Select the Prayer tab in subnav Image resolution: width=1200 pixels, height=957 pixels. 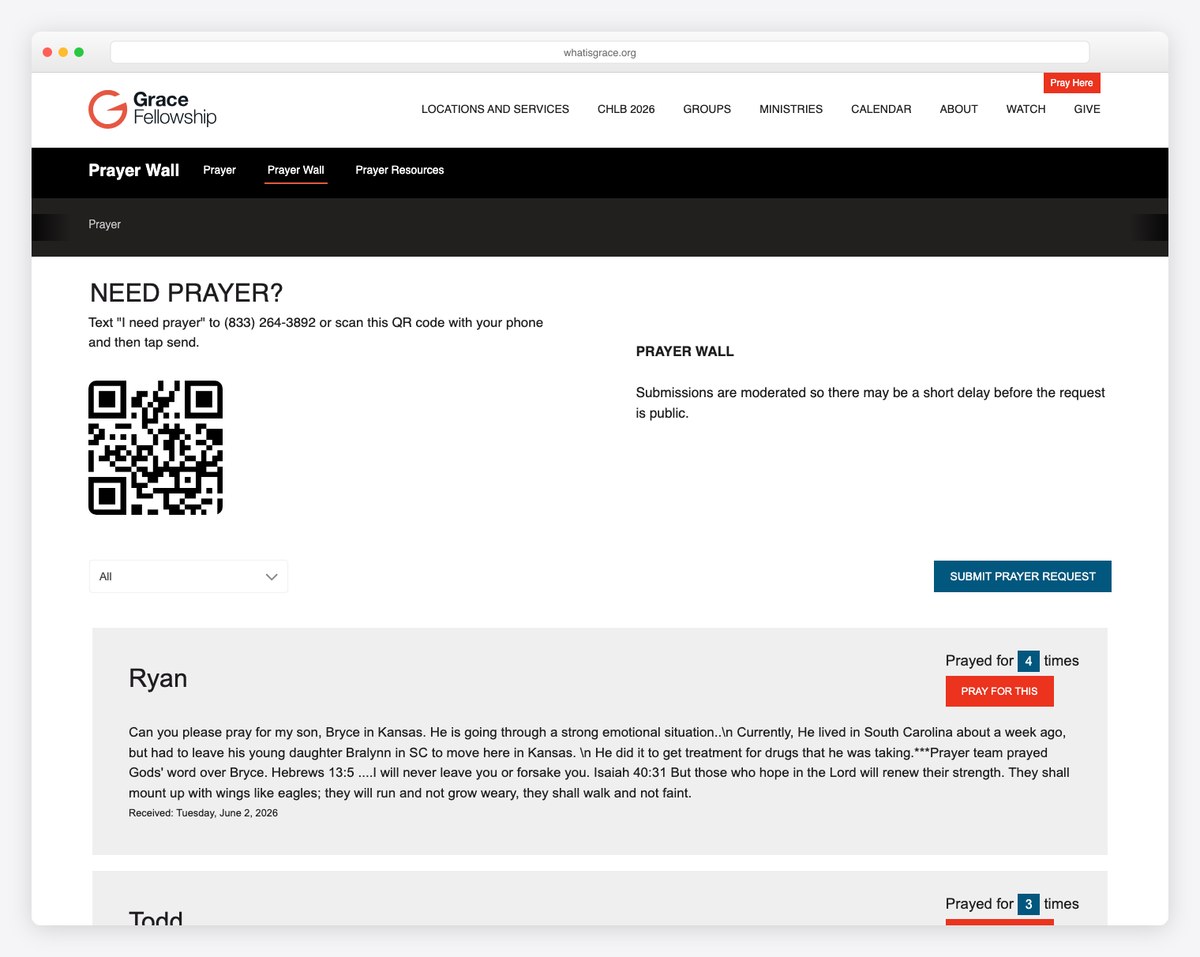pos(219,170)
